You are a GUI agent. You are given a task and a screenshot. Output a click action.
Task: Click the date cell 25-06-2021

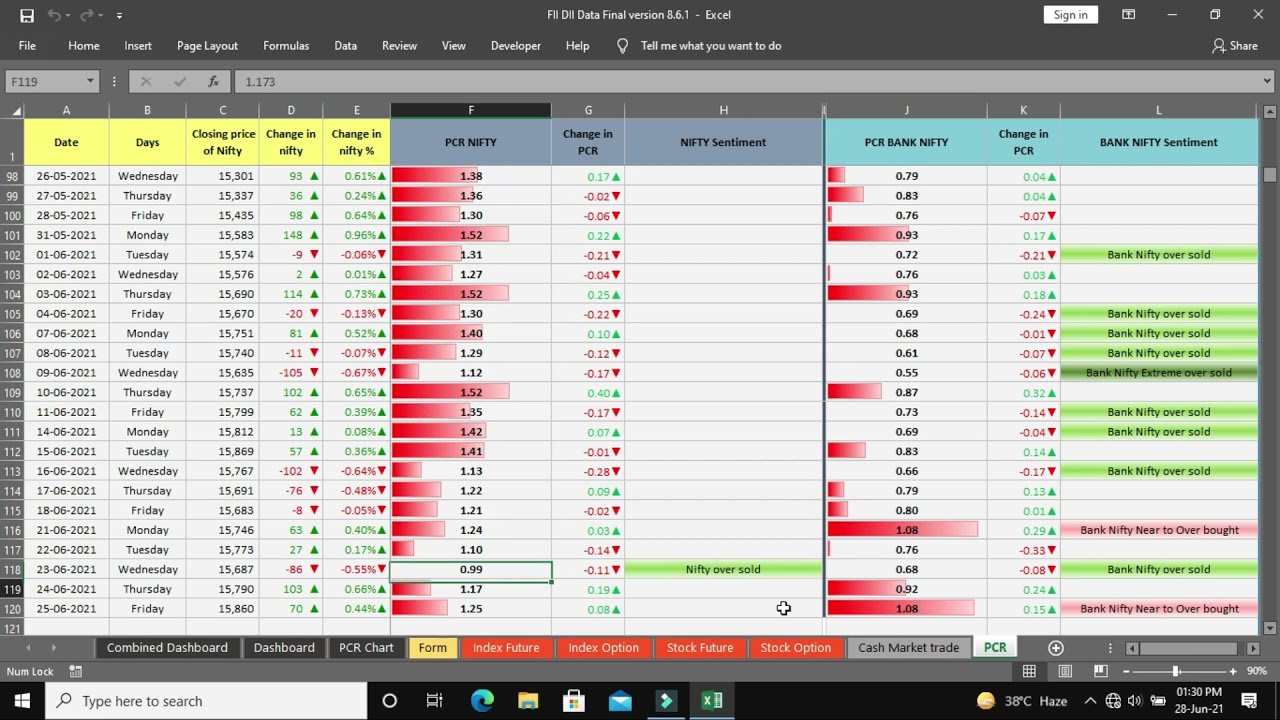(66, 609)
